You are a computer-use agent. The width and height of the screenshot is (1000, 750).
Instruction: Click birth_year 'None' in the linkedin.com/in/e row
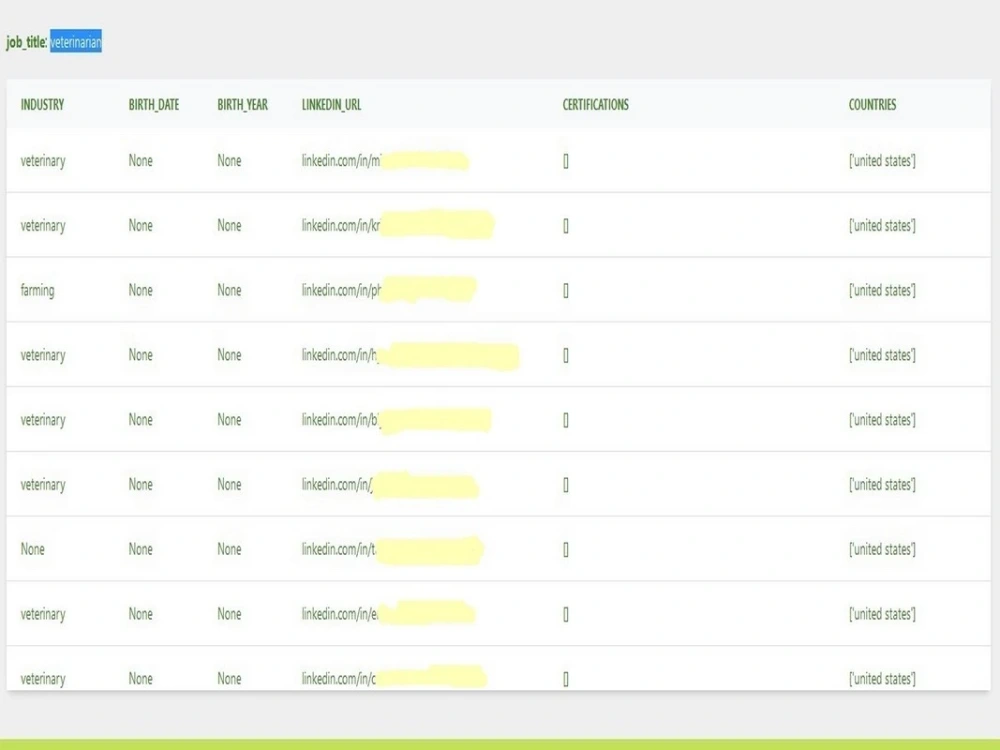(229, 614)
